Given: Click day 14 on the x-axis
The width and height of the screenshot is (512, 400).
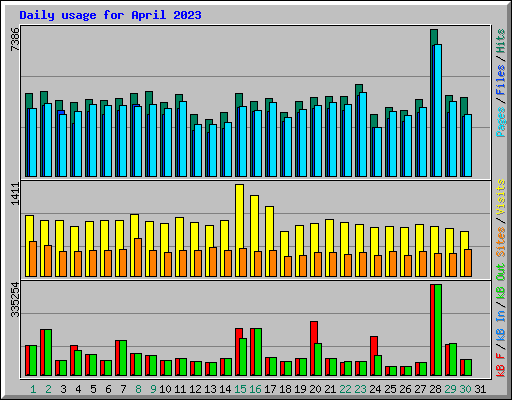Looking at the screenshot, I should click(225, 389).
